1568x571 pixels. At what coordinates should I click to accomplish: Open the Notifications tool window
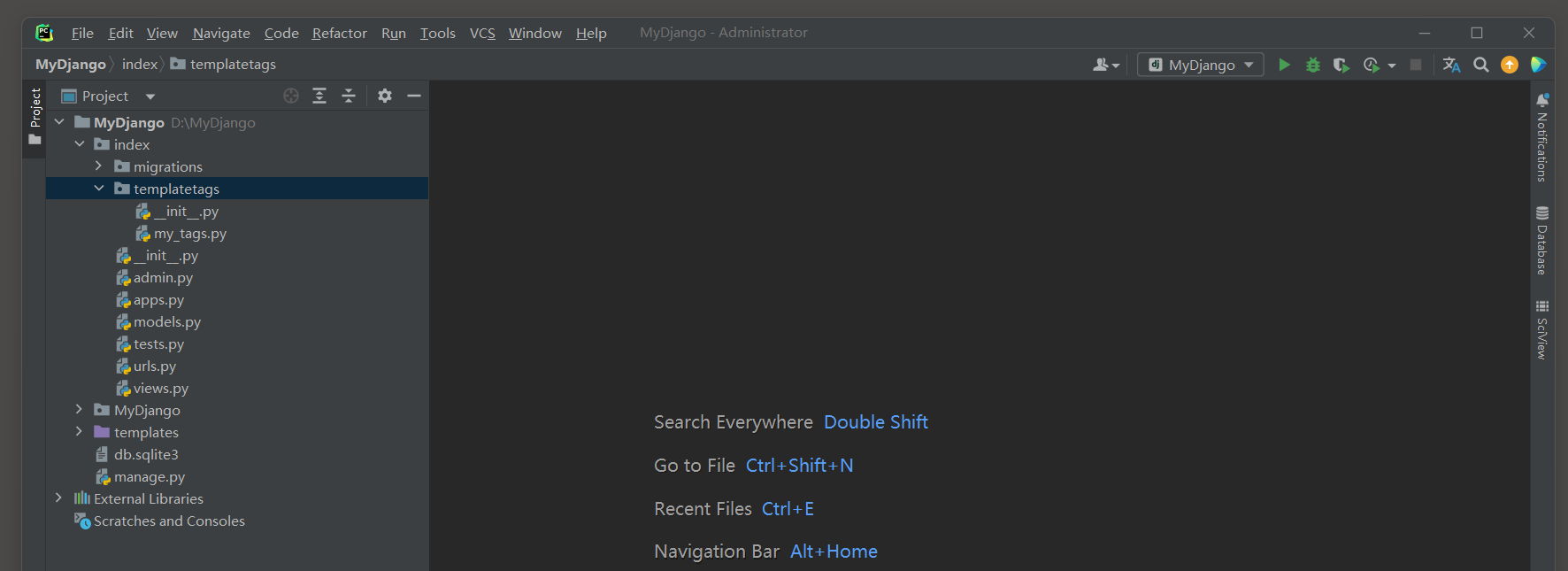1542,137
